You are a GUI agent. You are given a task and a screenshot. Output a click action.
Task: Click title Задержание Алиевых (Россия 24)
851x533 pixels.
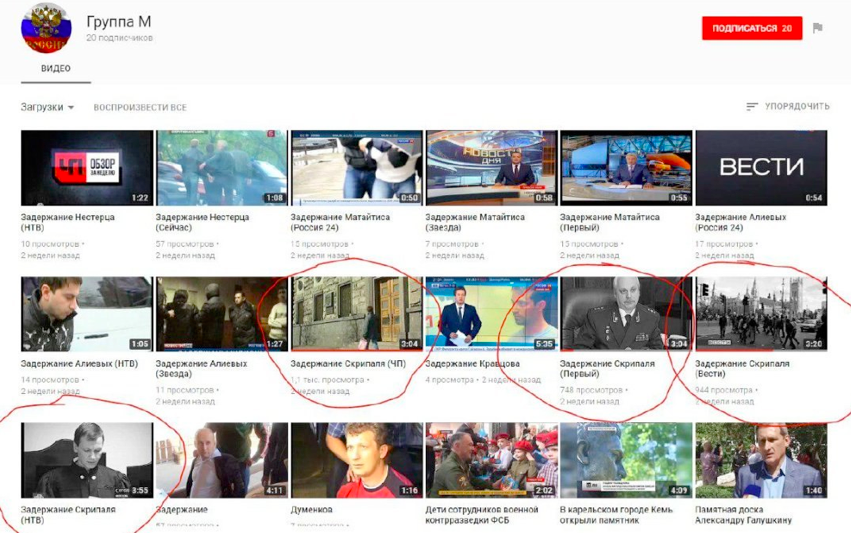[741, 222]
